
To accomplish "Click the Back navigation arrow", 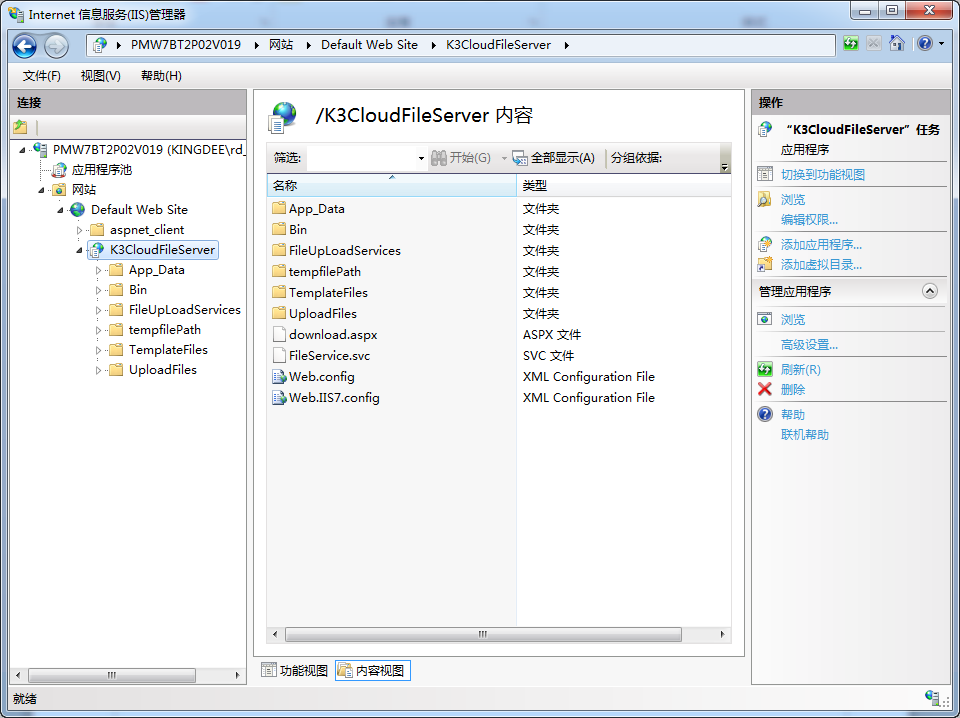I will (x=25, y=45).
